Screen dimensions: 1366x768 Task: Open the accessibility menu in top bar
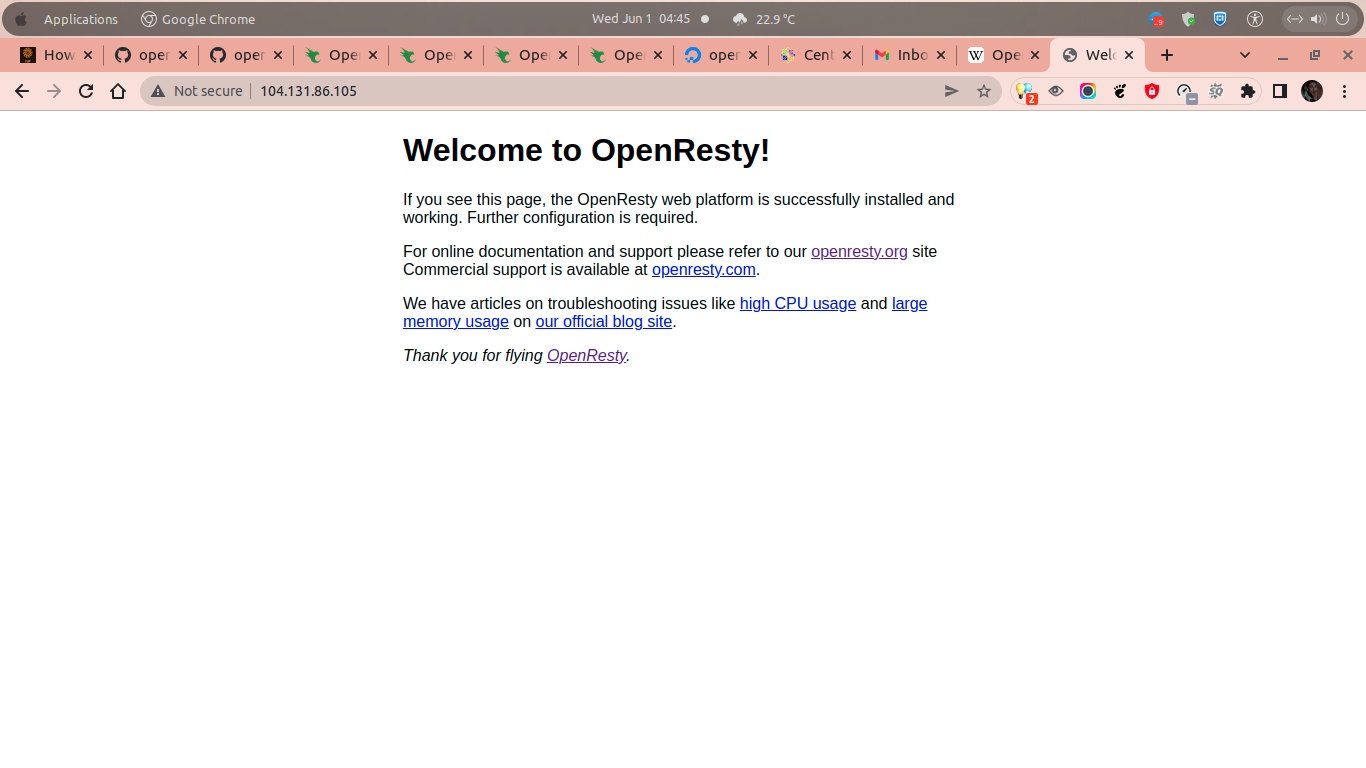(1255, 19)
